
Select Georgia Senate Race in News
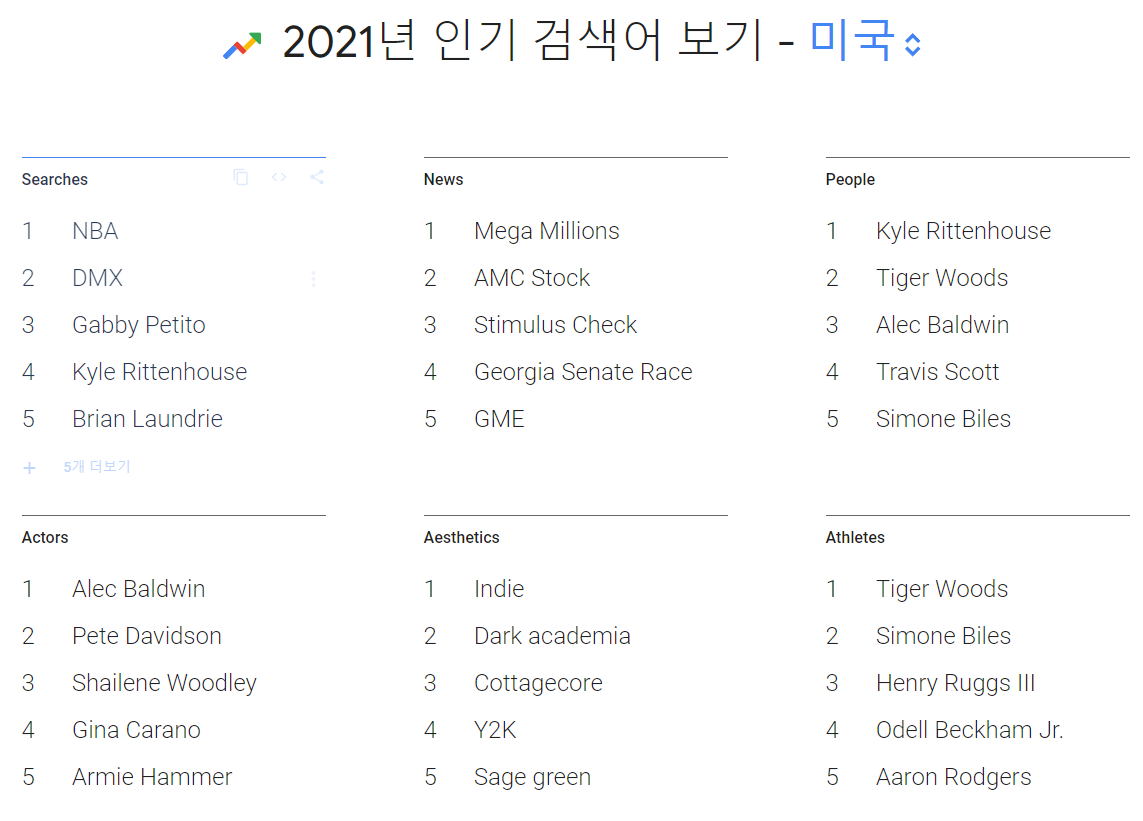(x=583, y=372)
